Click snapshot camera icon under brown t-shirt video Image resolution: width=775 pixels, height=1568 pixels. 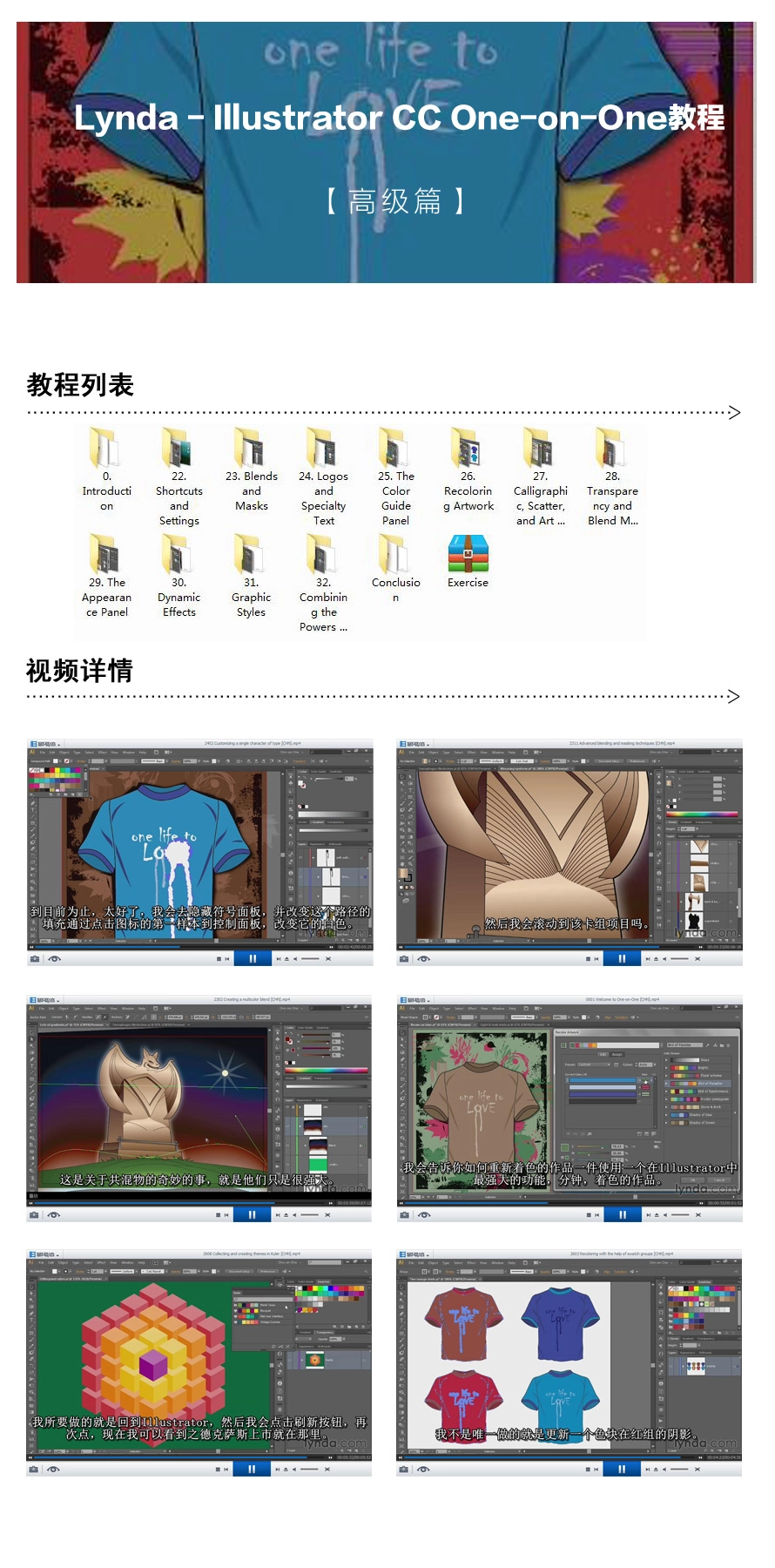pyautogui.click(x=405, y=1214)
